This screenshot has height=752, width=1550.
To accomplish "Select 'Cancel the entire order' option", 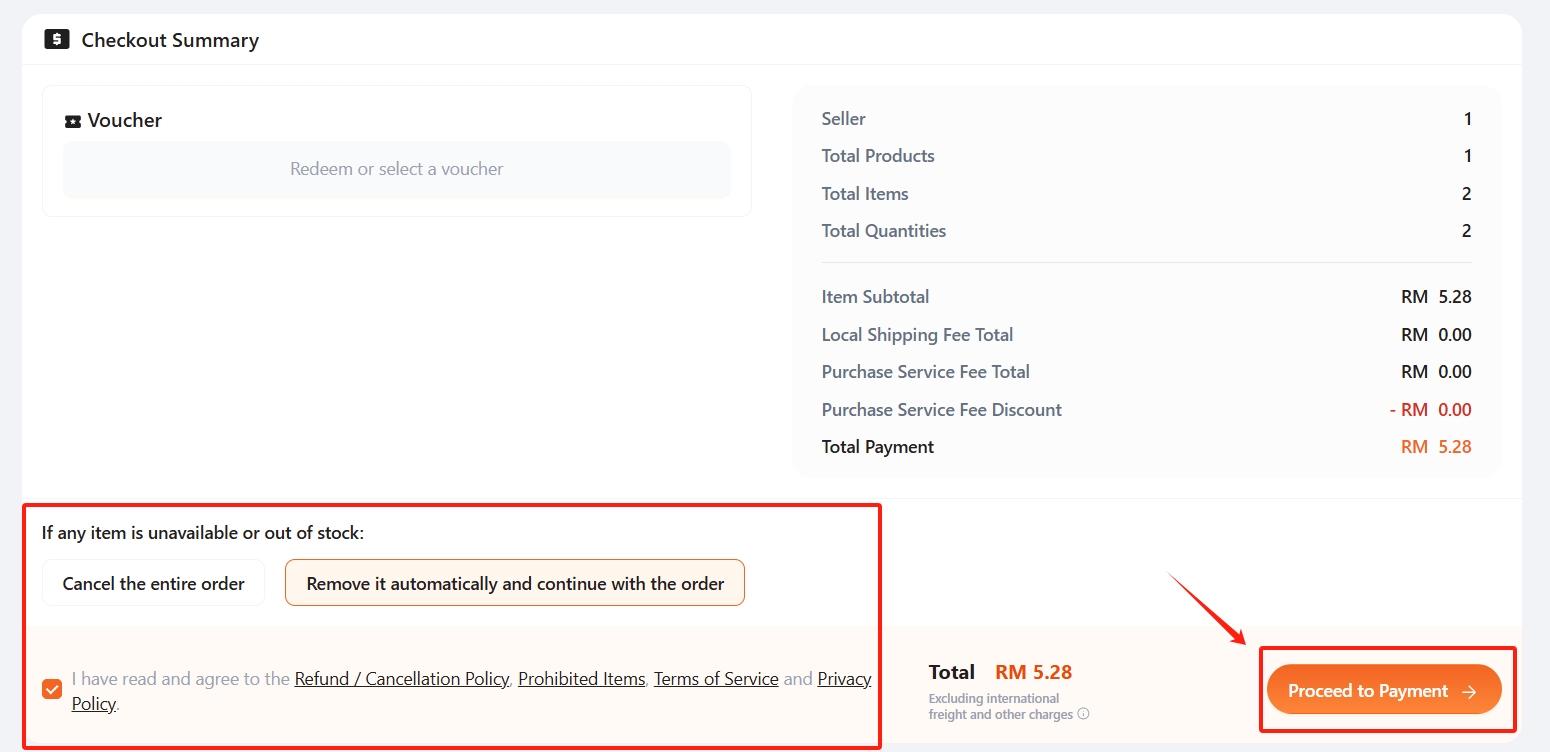I will click(x=153, y=583).
